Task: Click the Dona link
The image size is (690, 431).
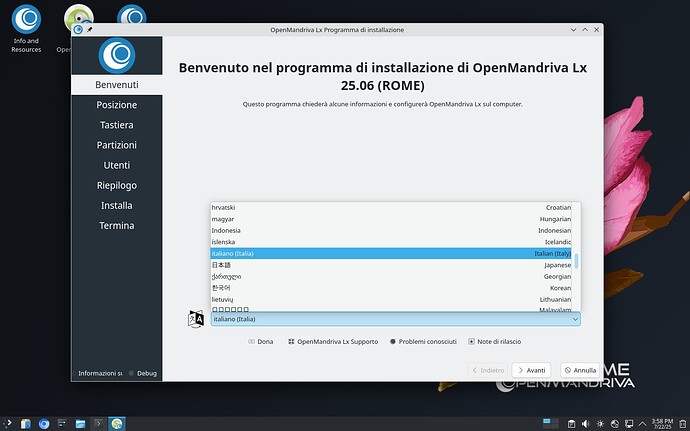Action: [259, 341]
